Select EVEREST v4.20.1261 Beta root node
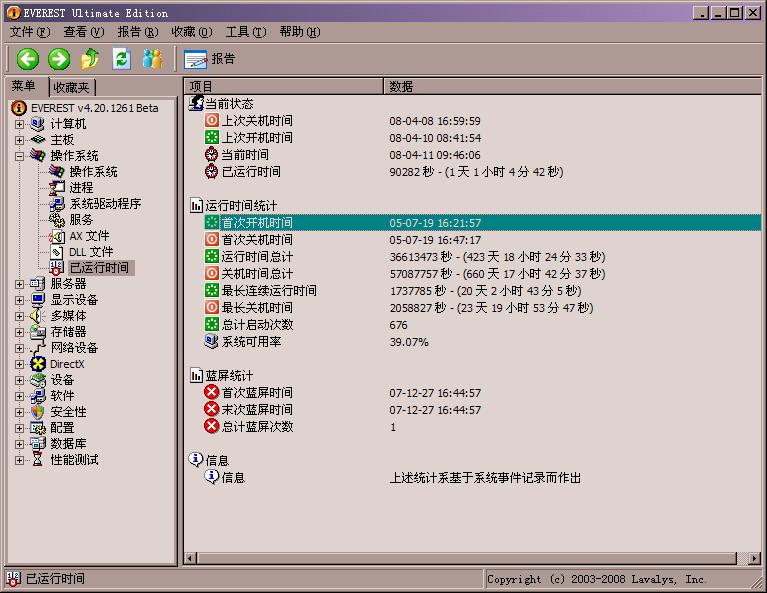767x593 pixels. pyautogui.click(x=94, y=108)
